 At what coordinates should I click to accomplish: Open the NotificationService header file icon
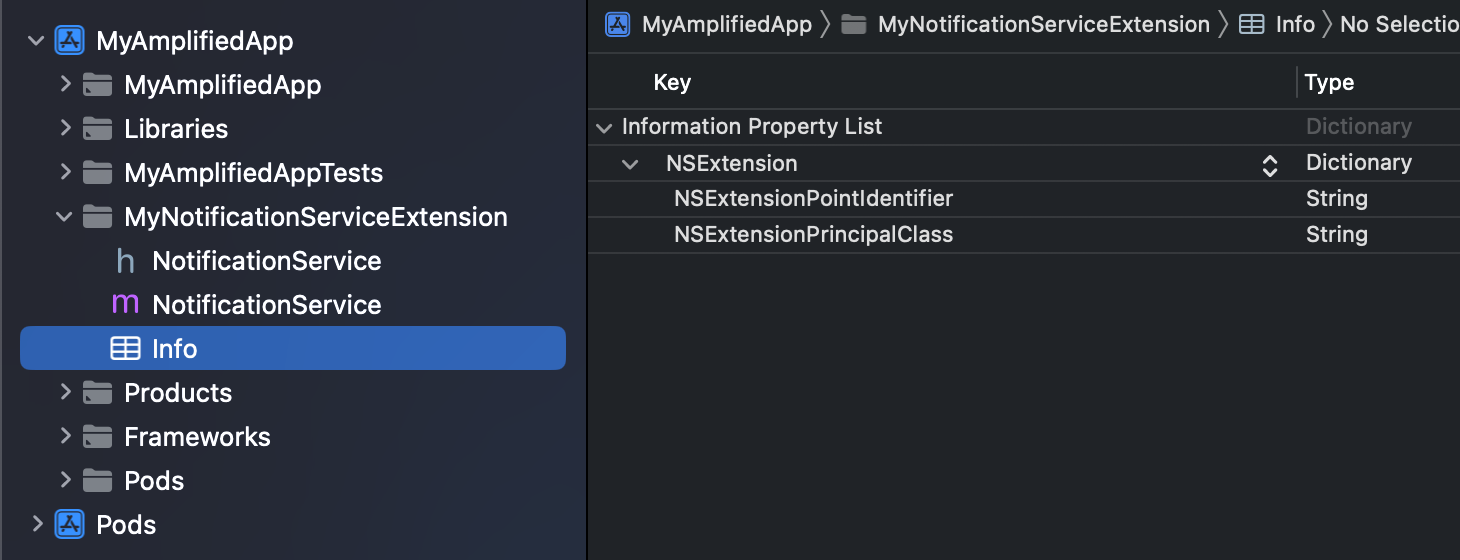point(125,261)
